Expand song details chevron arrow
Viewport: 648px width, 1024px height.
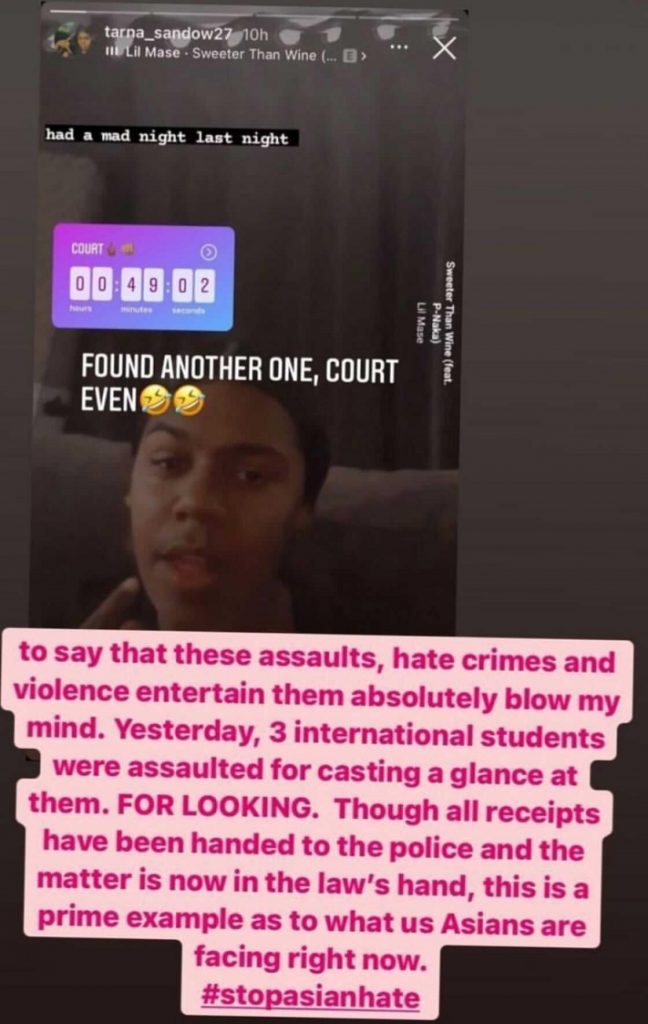pyautogui.click(x=364, y=56)
